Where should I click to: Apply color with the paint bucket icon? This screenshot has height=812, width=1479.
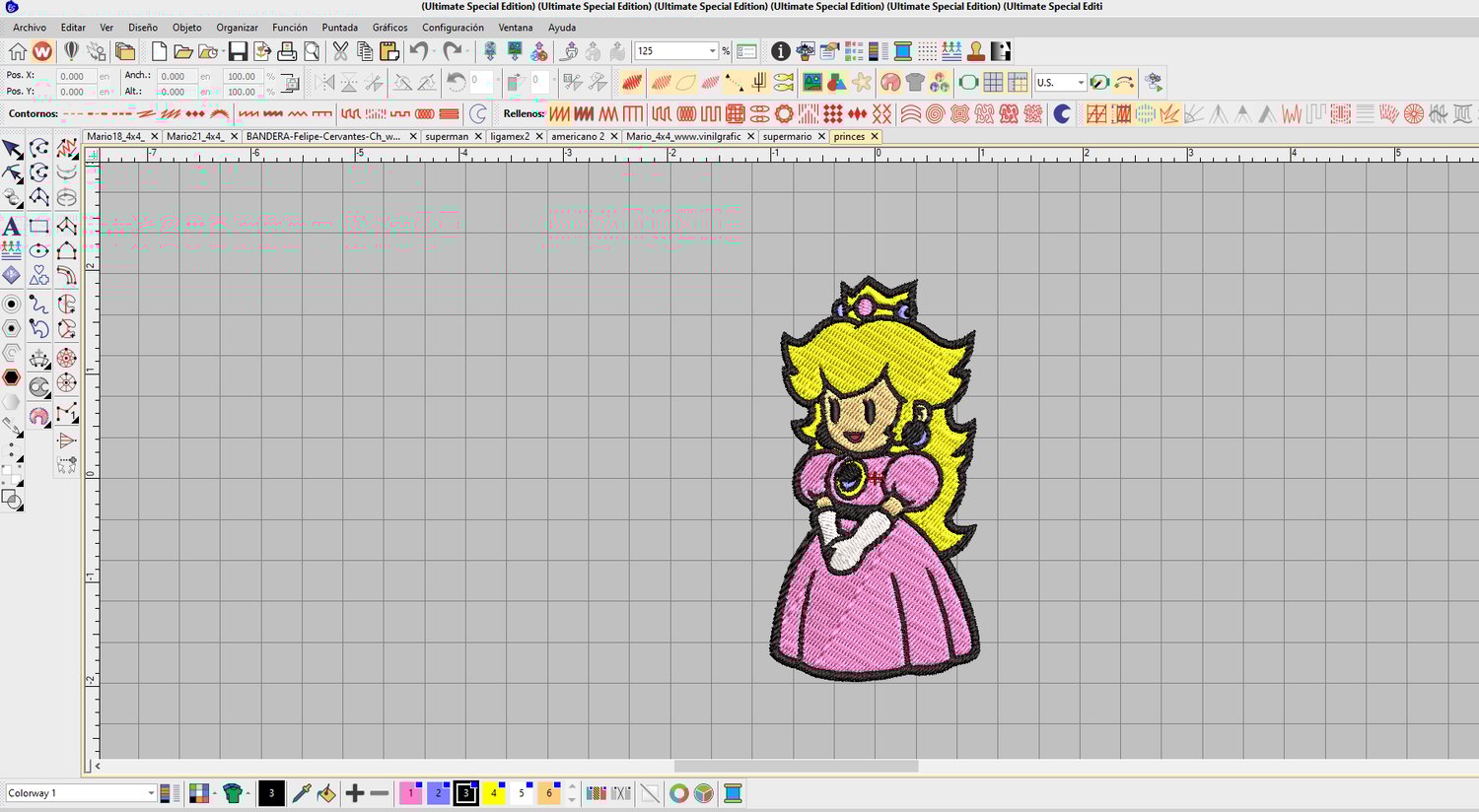[326, 793]
